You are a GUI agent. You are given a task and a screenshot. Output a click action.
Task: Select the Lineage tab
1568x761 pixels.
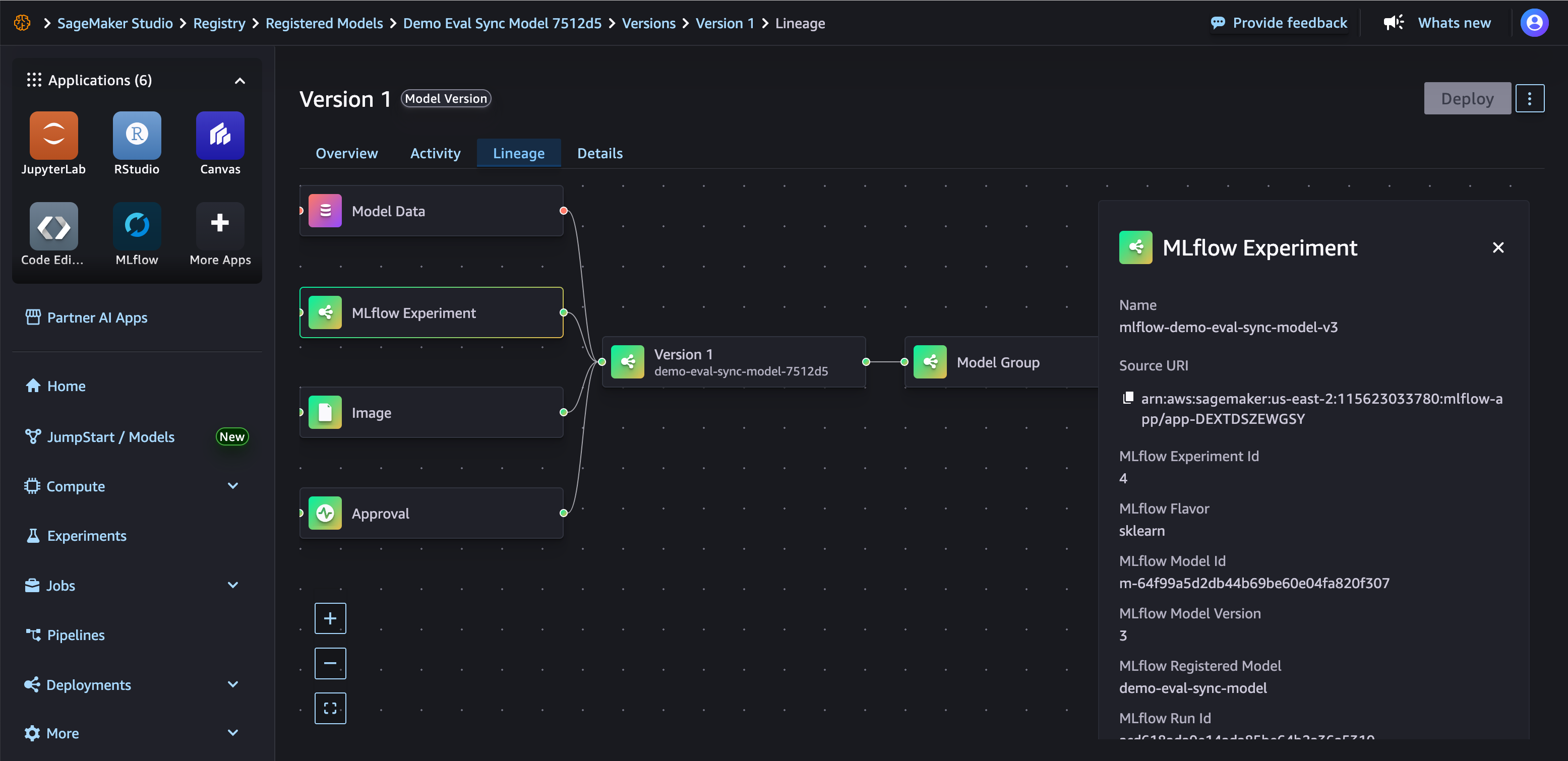(x=519, y=153)
